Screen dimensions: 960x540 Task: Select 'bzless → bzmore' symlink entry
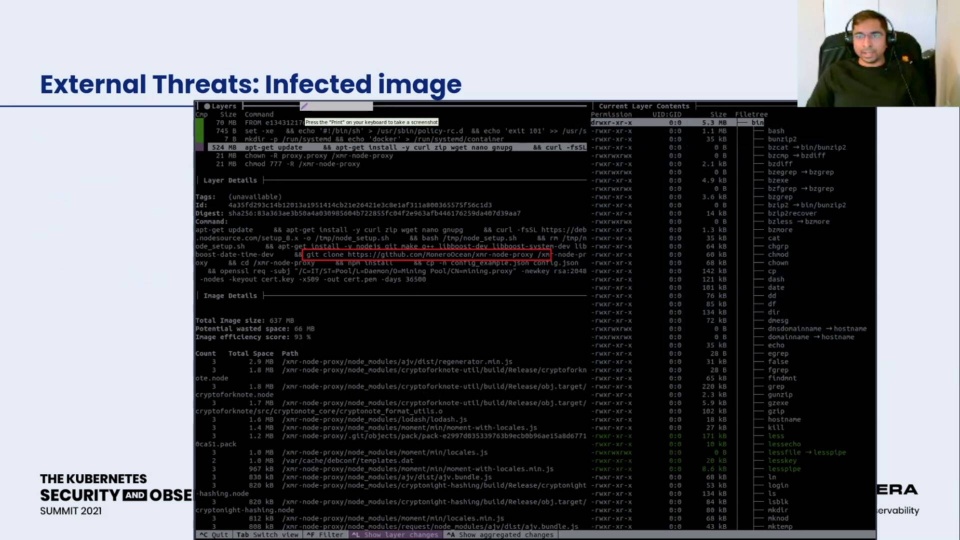pos(798,222)
